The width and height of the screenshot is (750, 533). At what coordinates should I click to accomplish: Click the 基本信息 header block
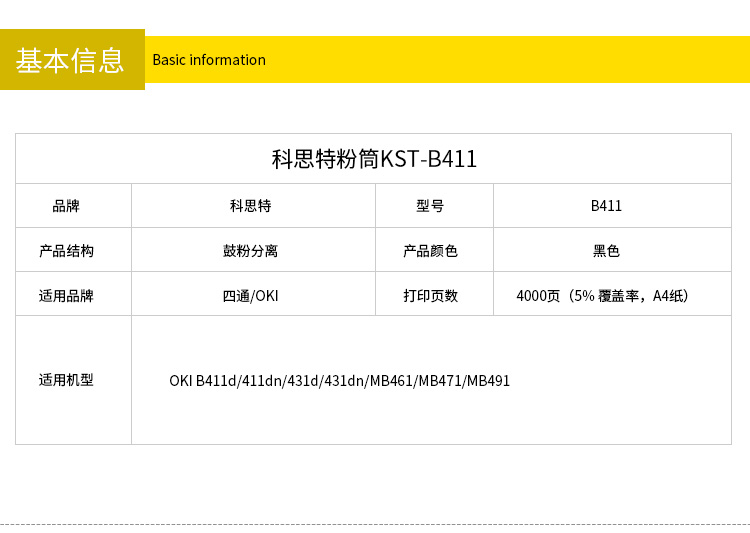(x=72, y=60)
